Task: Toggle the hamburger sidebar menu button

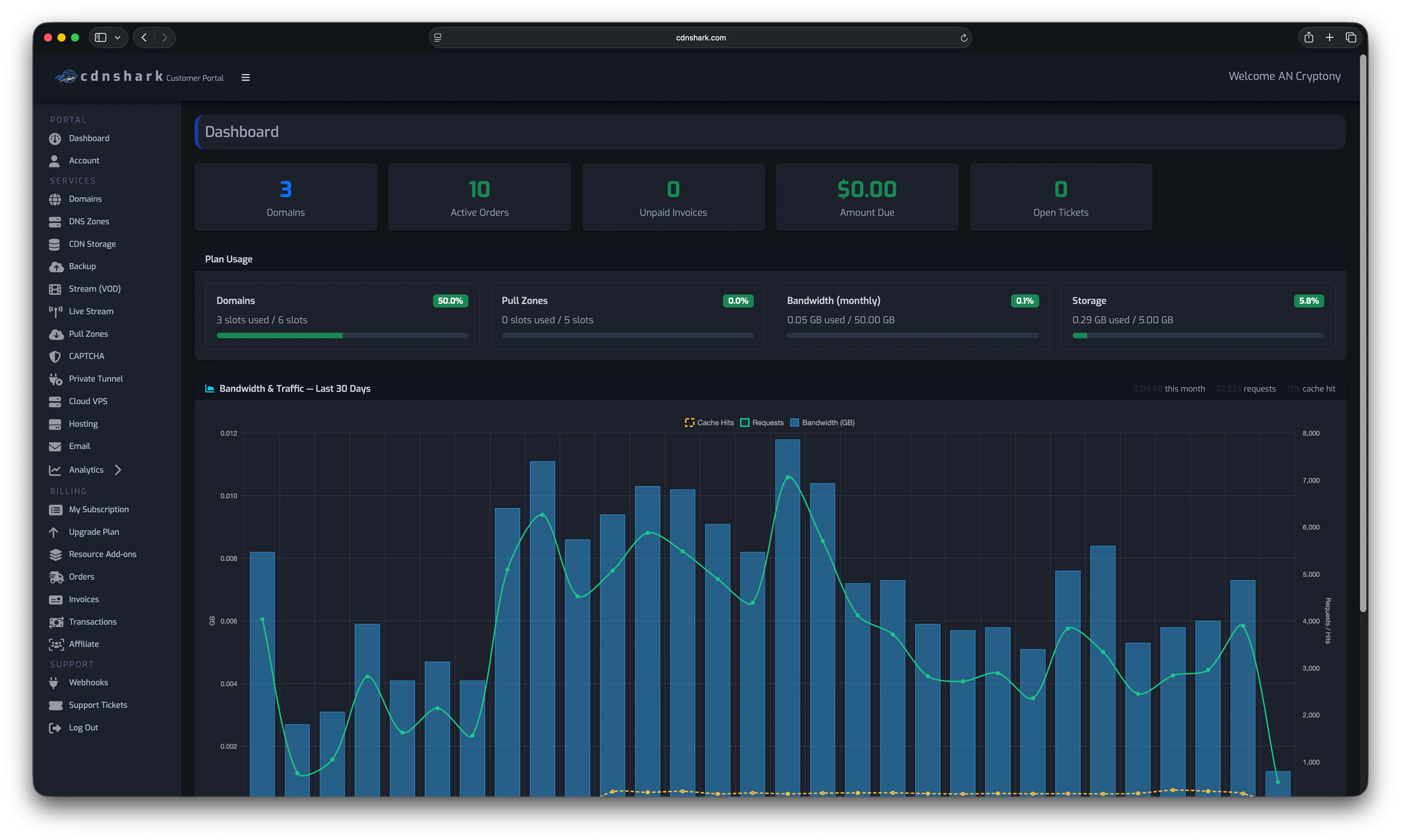Action: [246, 78]
